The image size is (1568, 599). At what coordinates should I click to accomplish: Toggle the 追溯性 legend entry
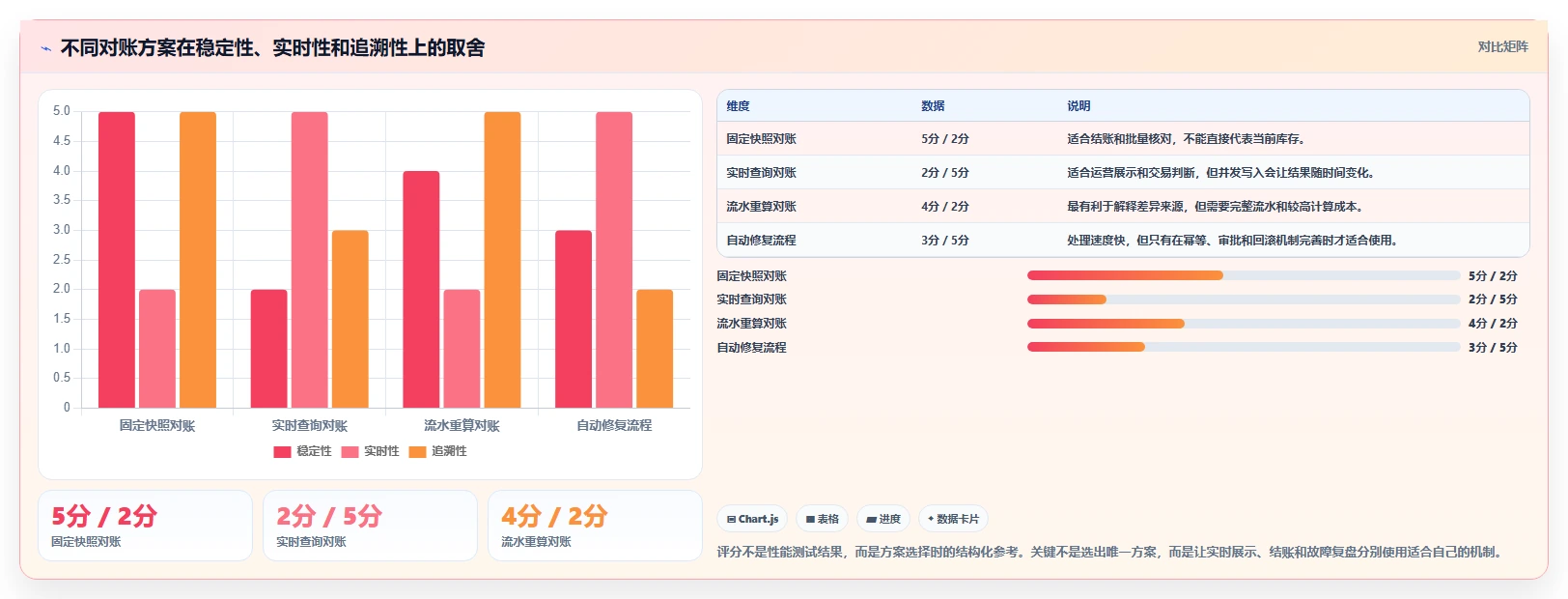(437, 451)
